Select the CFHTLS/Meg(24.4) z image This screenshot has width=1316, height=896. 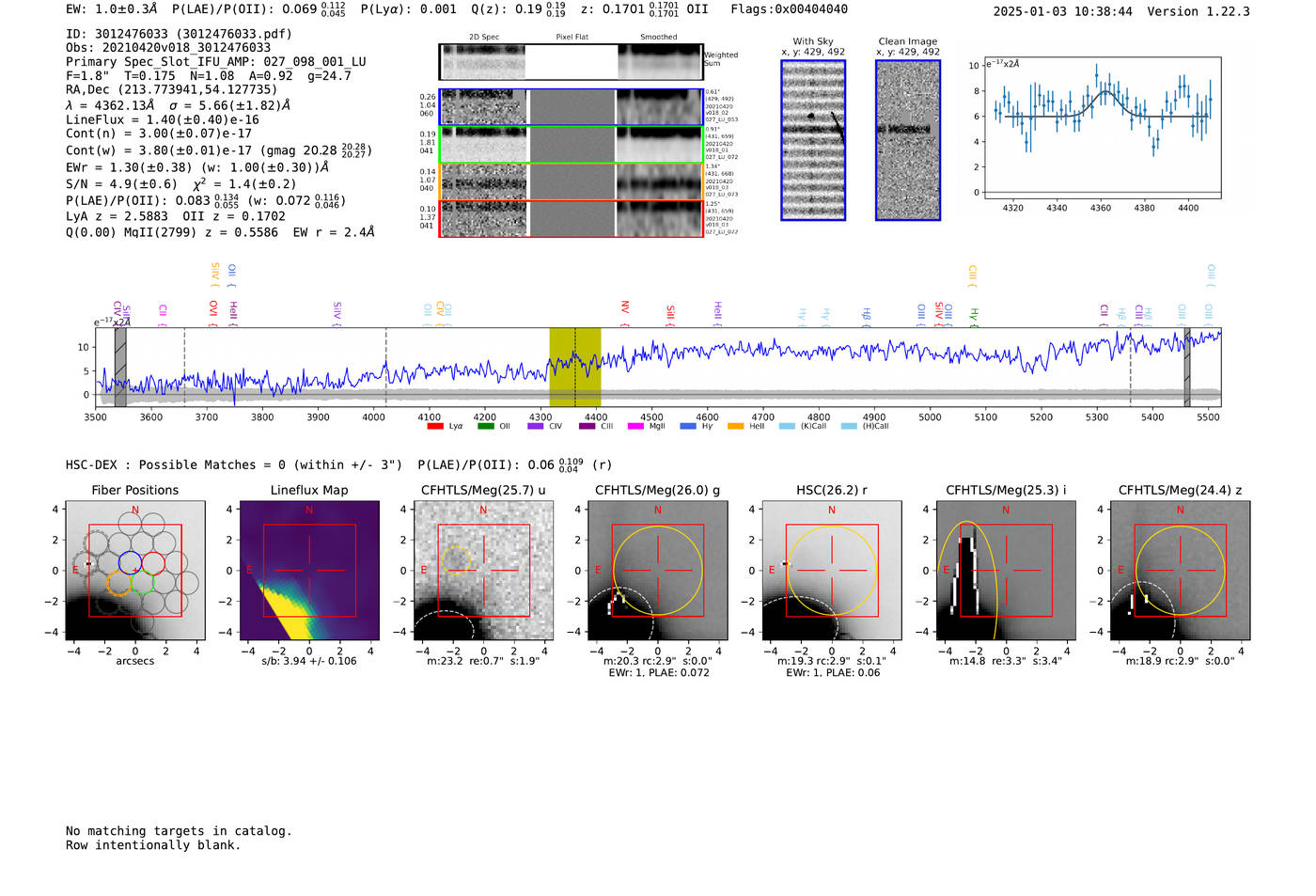(1181, 571)
